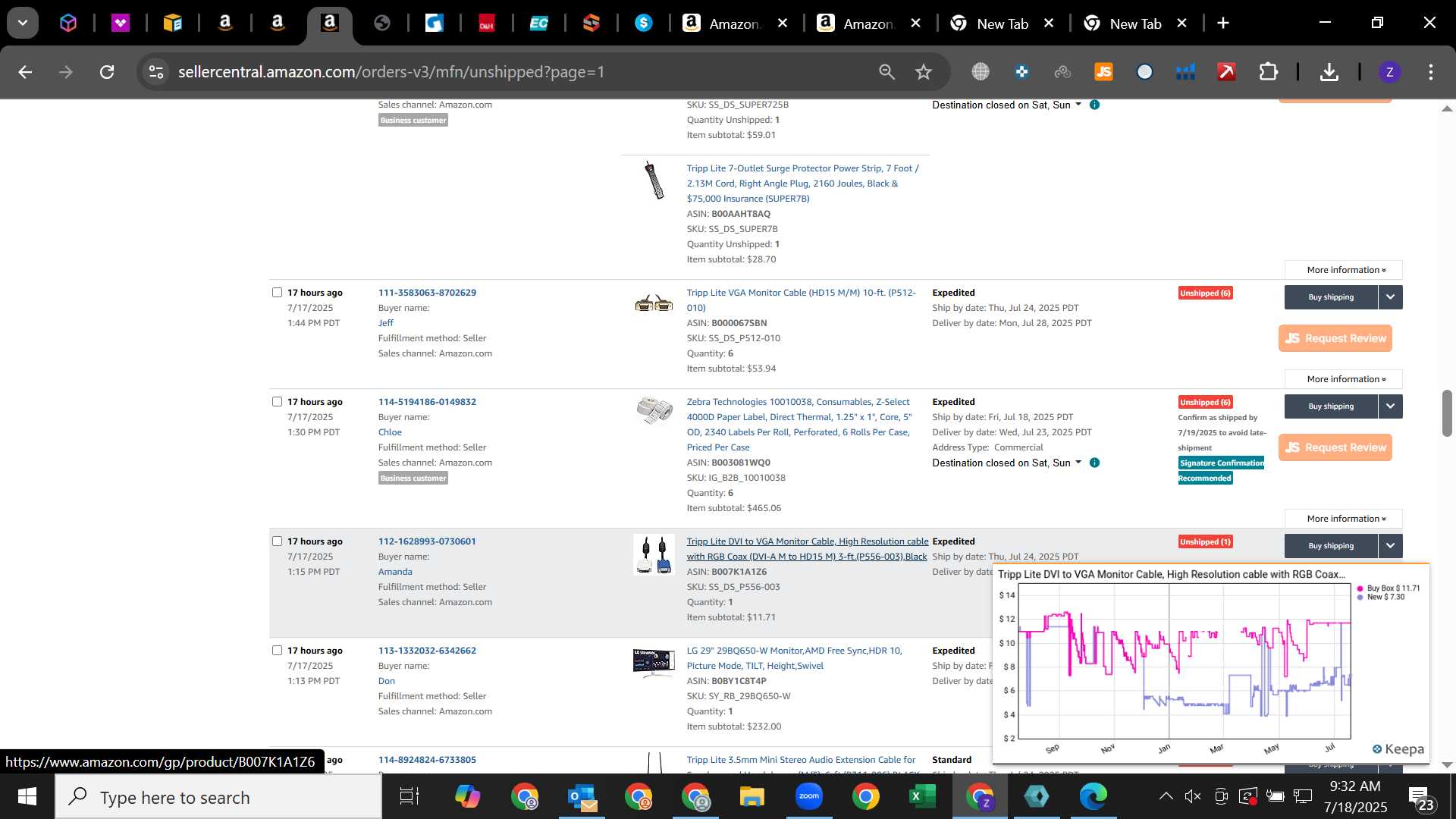Buy shipping for Jeff's VGA cable order
The image size is (1456, 819).
1331,297
